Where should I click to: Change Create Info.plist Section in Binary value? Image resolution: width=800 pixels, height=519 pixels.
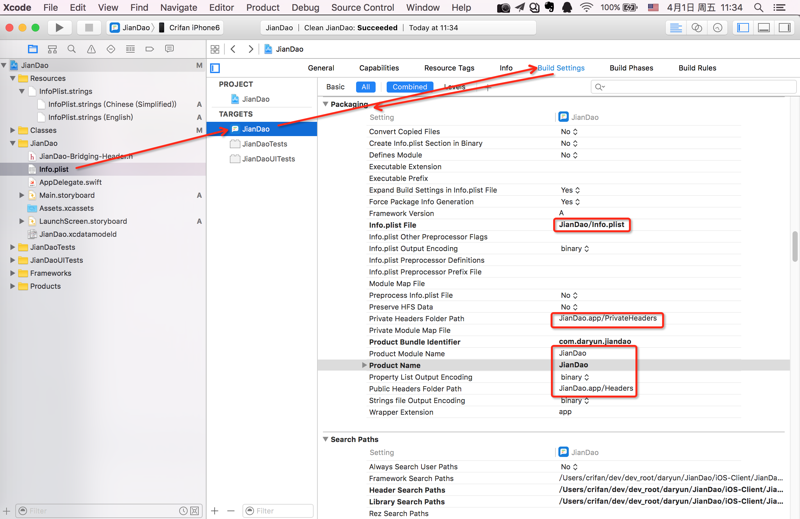(x=569, y=143)
